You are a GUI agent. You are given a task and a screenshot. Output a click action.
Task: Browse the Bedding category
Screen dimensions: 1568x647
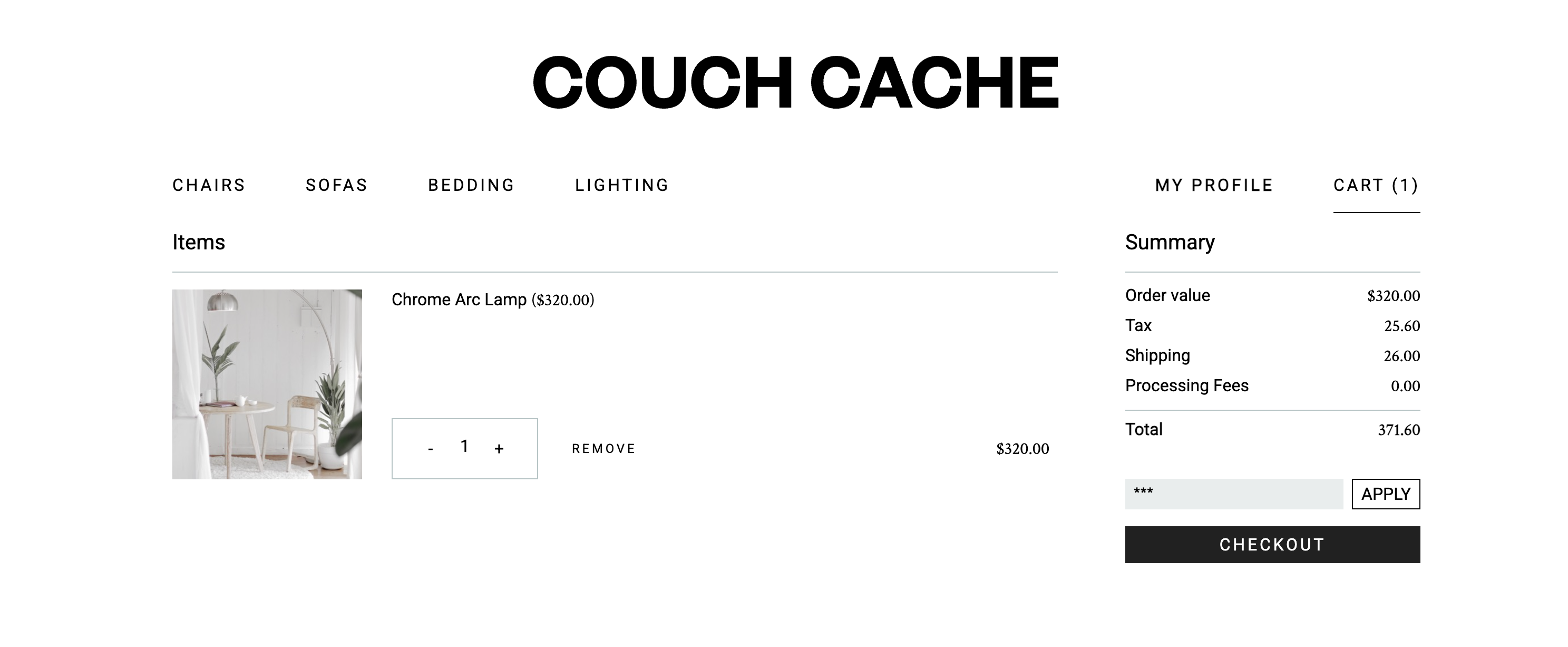pyautogui.click(x=471, y=185)
